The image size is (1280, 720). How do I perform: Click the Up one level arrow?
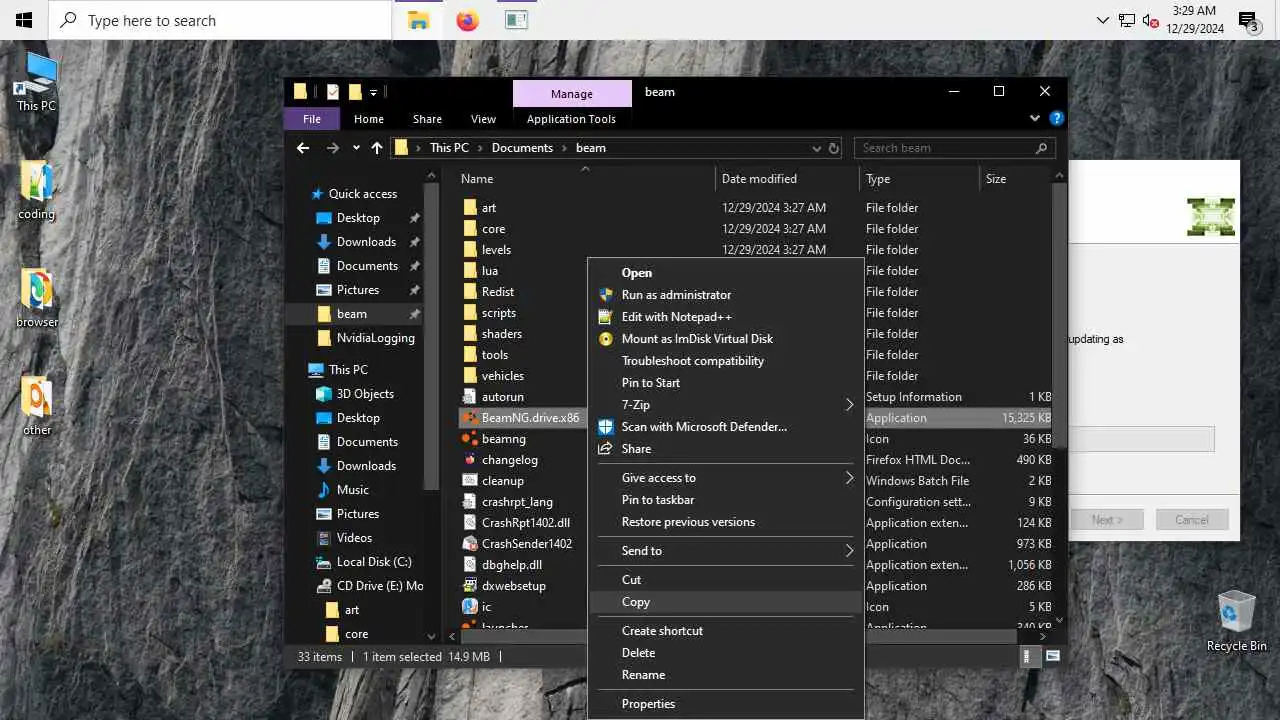(x=376, y=148)
